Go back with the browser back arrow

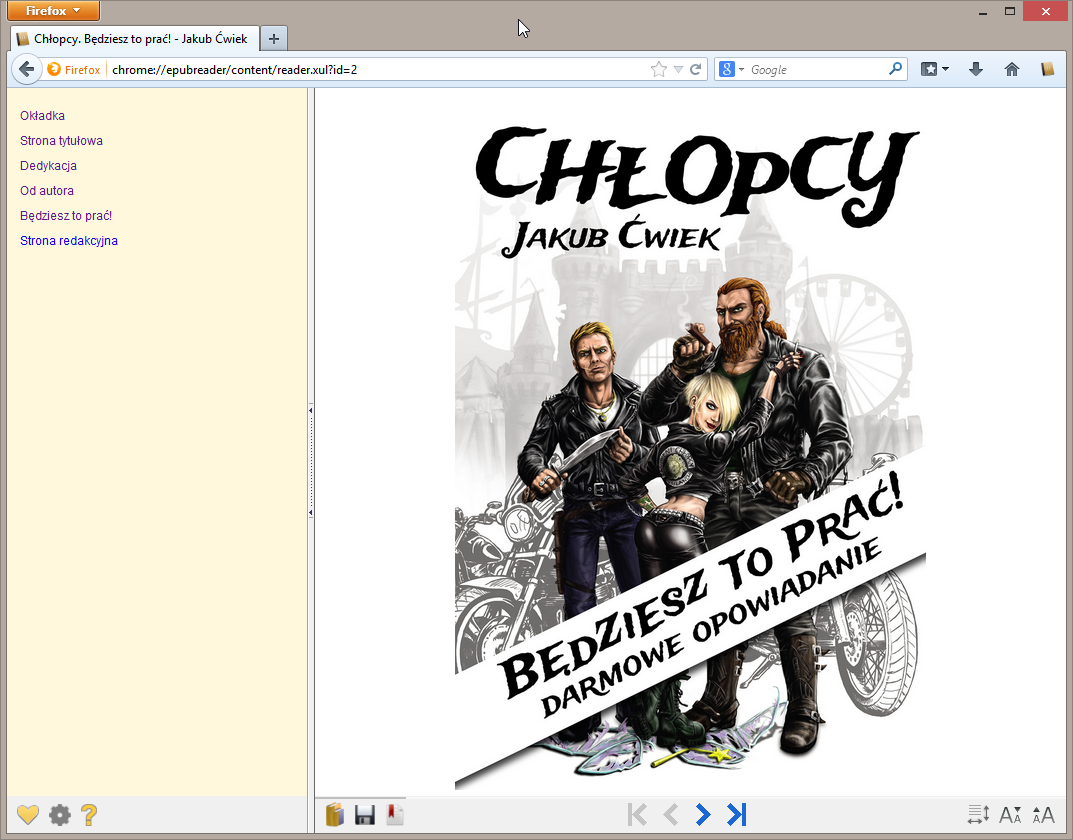[x=27, y=69]
